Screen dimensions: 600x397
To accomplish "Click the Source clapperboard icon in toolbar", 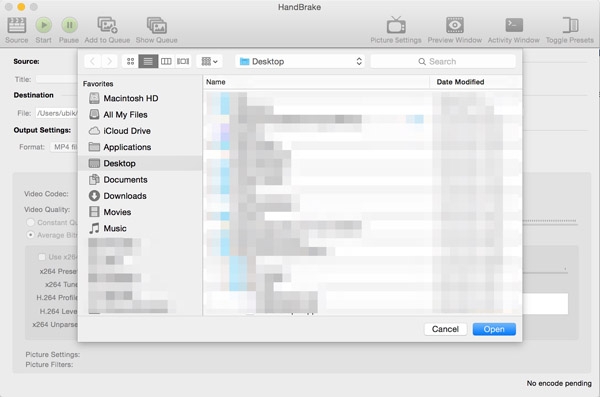I will [x=16, y=26].
